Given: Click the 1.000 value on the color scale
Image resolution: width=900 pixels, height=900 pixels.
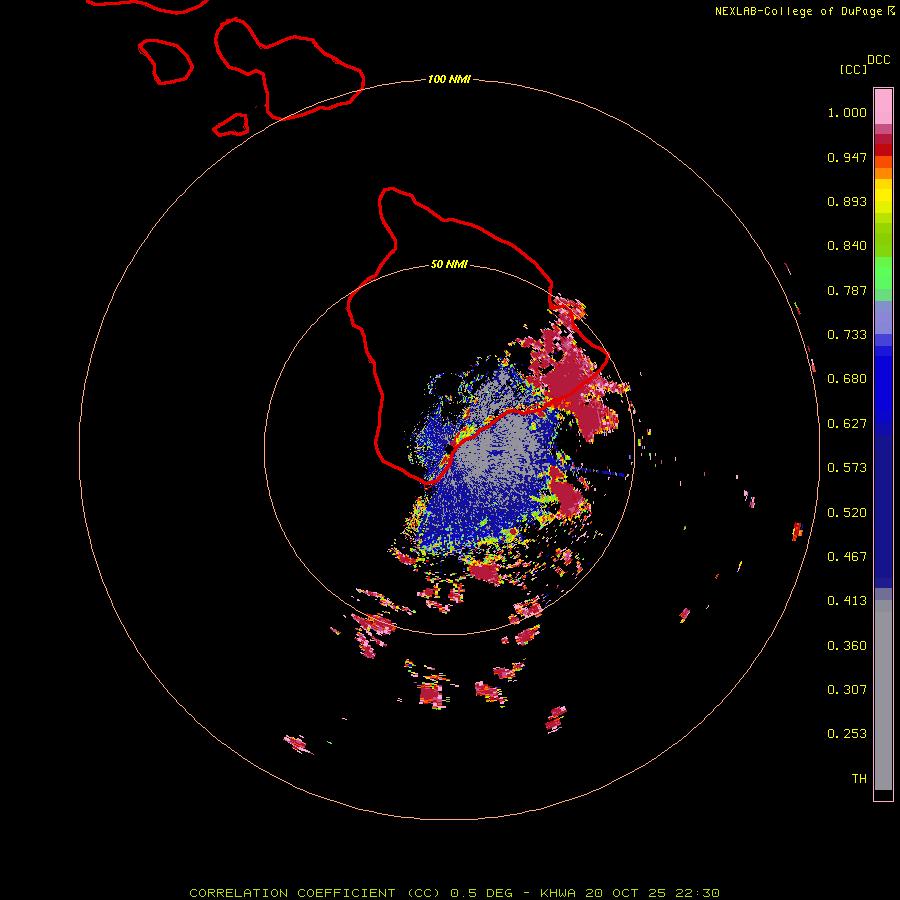Looking at the screenshot, I should point(847,112).
